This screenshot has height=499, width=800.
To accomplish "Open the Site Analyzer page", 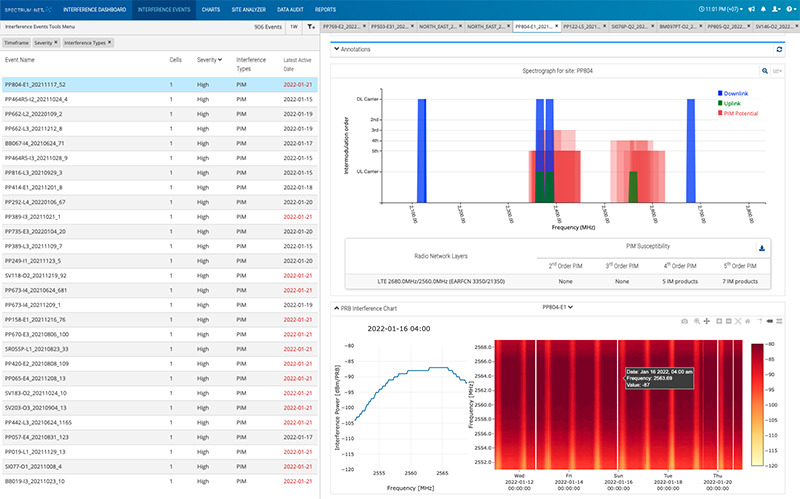I will pos(248,10).
